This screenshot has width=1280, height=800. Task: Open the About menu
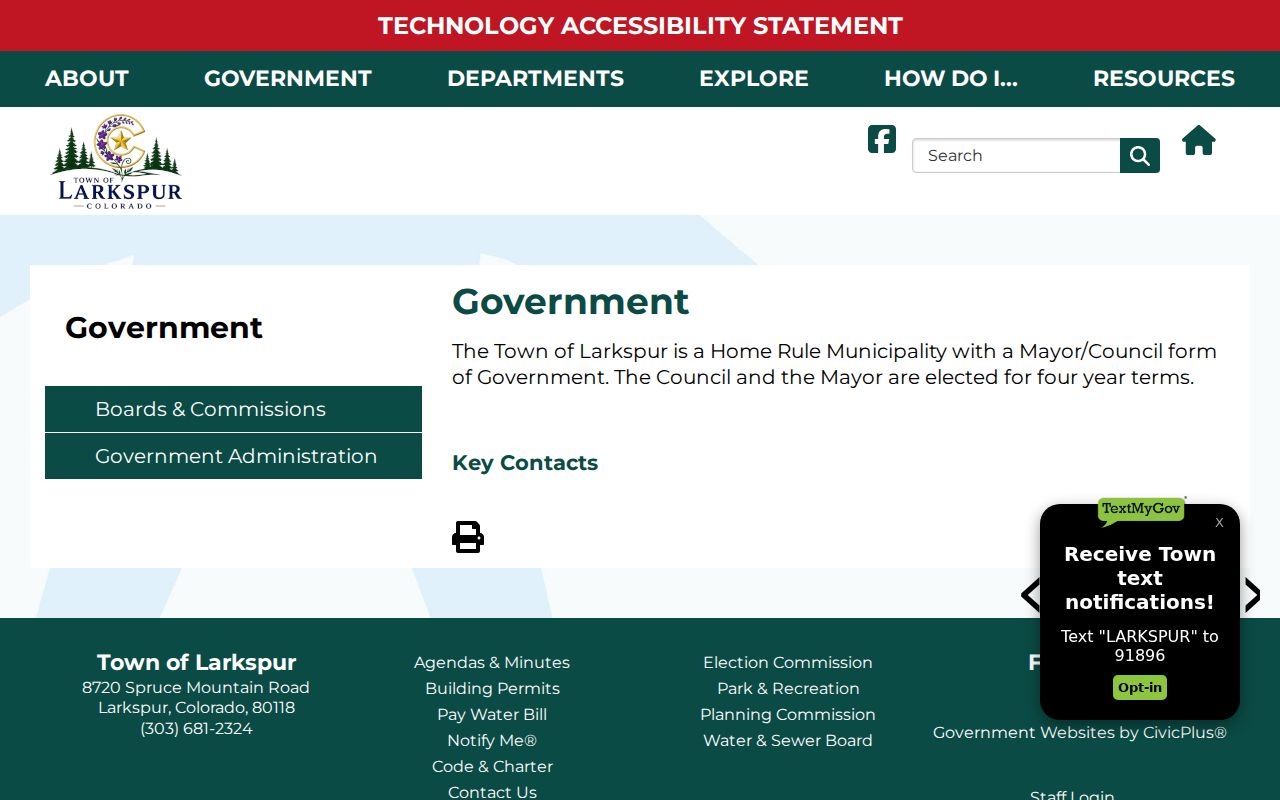(87, 79)
